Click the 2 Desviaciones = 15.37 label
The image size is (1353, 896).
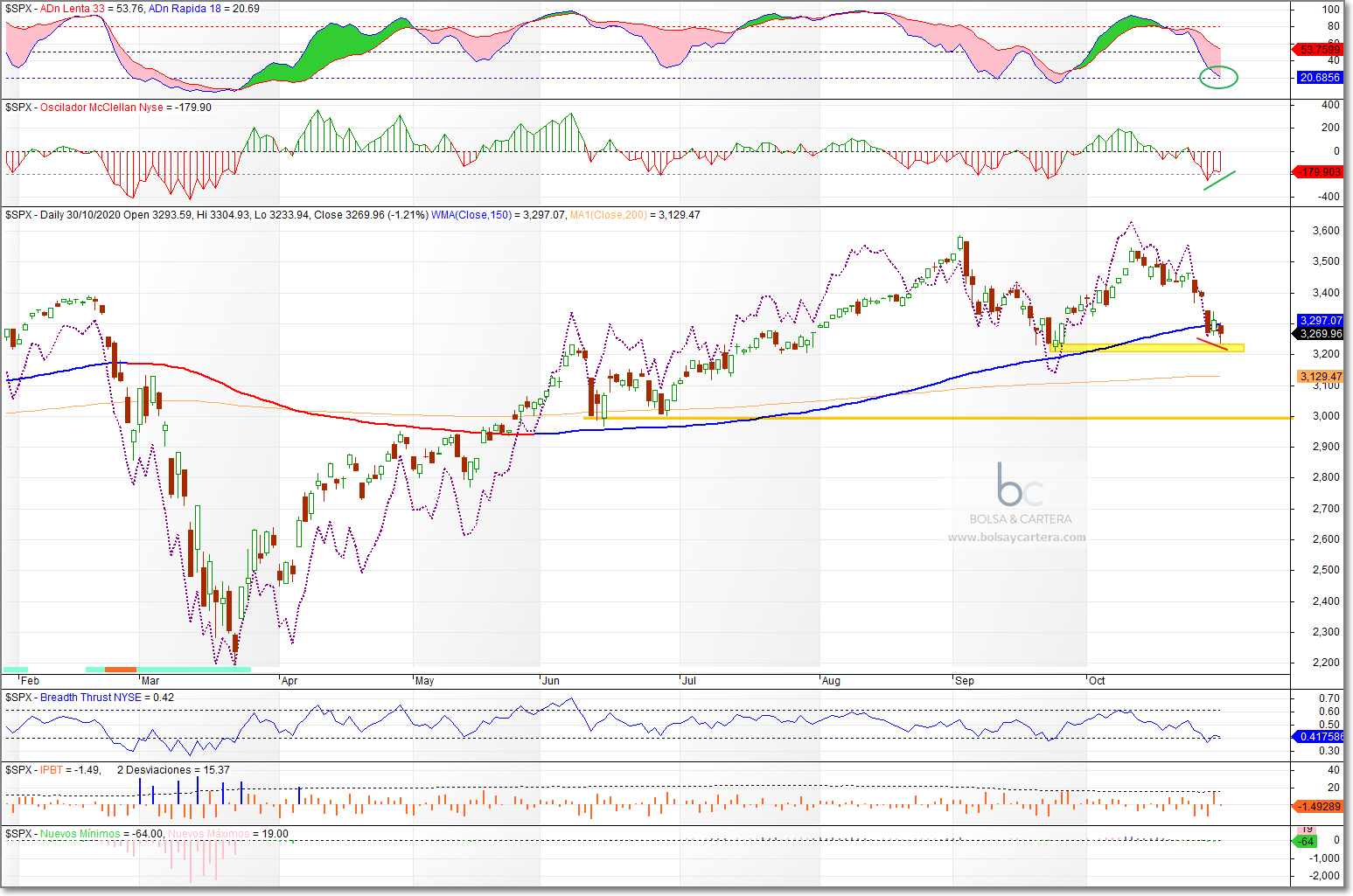pos(173,770)
